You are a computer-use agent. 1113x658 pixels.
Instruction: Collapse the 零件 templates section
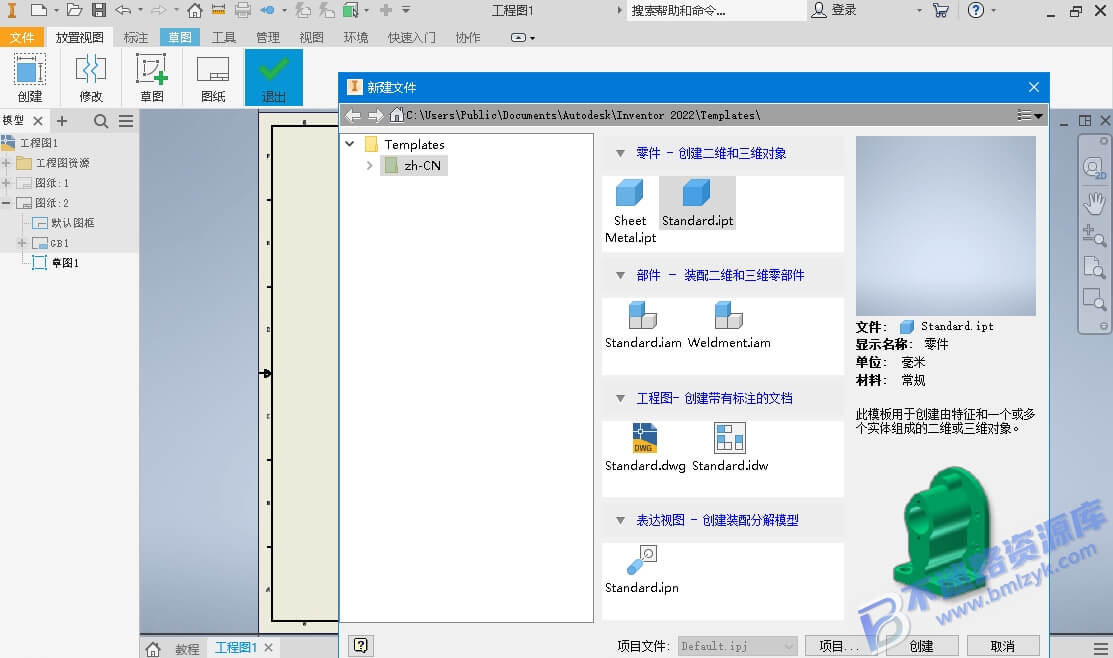tap(620, 153)
